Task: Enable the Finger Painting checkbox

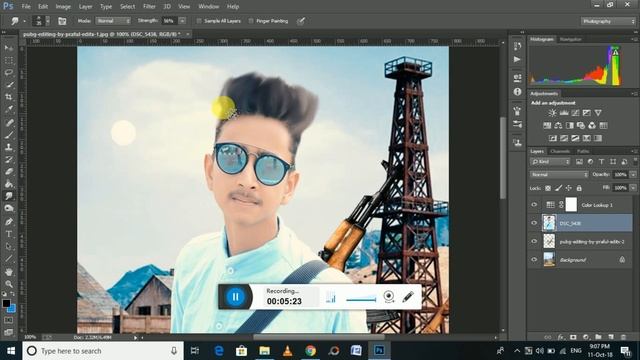Action: 251,21
